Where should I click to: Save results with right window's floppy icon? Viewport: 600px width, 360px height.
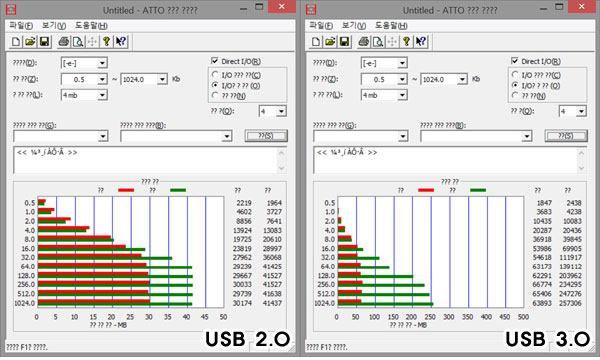tap(344, 42)
